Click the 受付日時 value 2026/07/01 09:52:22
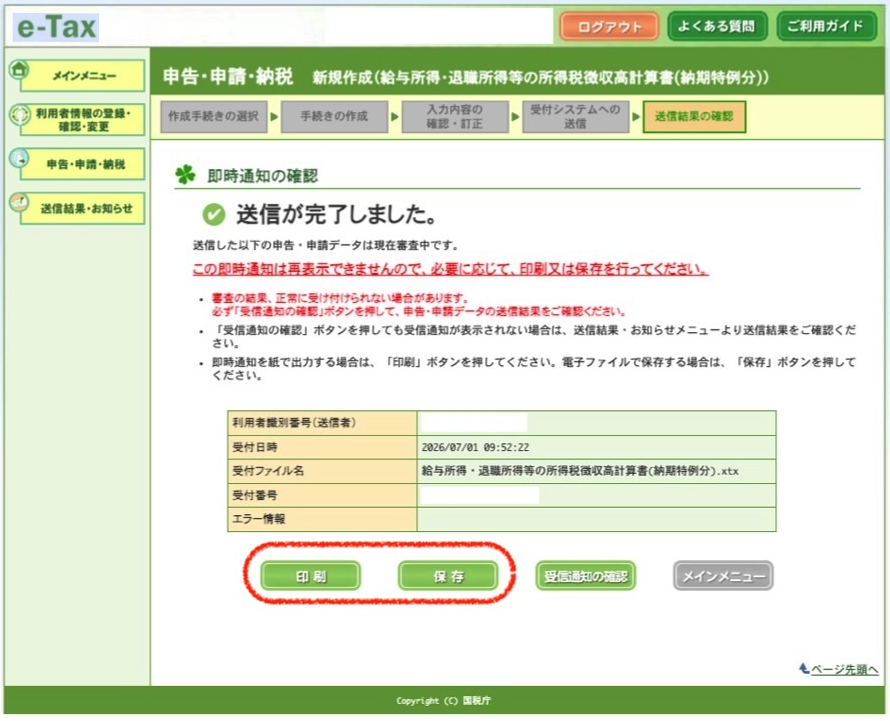890x721 pixels. pyautogui.click(x=475, y=447)
